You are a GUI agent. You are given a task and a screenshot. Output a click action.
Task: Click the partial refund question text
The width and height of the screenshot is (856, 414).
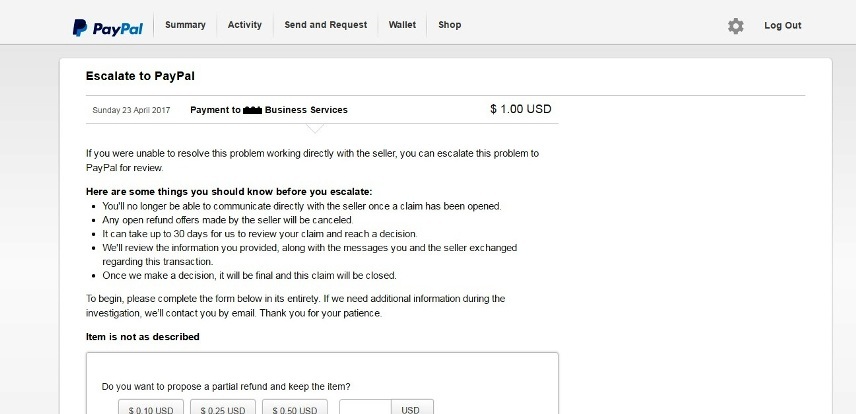tap(226, 387)
